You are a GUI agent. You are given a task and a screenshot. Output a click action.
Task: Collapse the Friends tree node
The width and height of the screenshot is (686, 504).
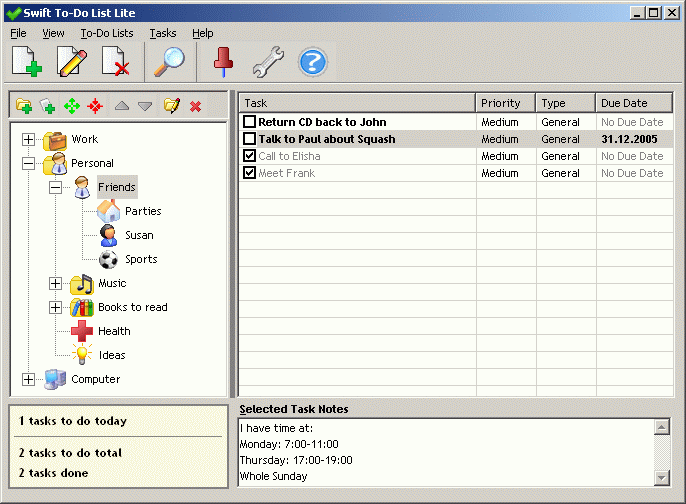[x=55, y=188]
